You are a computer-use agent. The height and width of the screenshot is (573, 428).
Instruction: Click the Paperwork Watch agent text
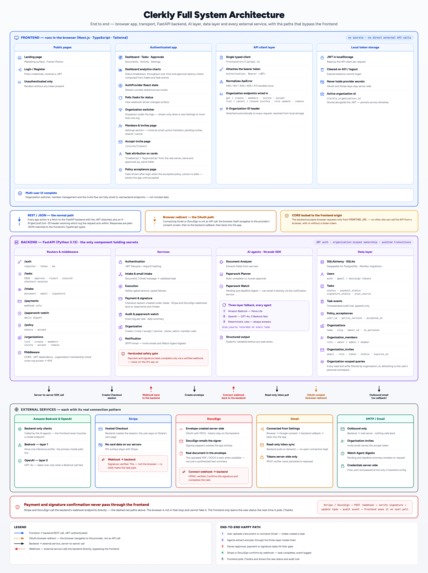pos(238,286)
